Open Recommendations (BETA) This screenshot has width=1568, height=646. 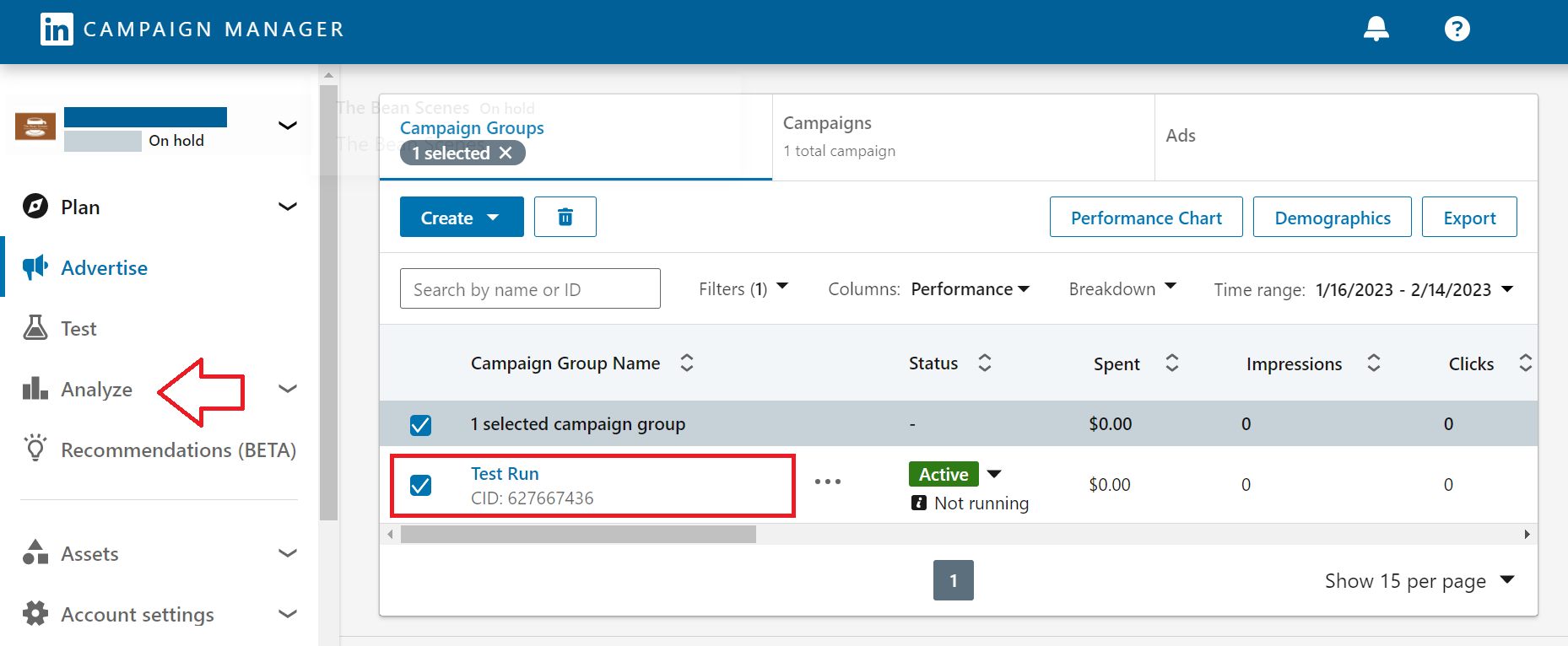178,450
